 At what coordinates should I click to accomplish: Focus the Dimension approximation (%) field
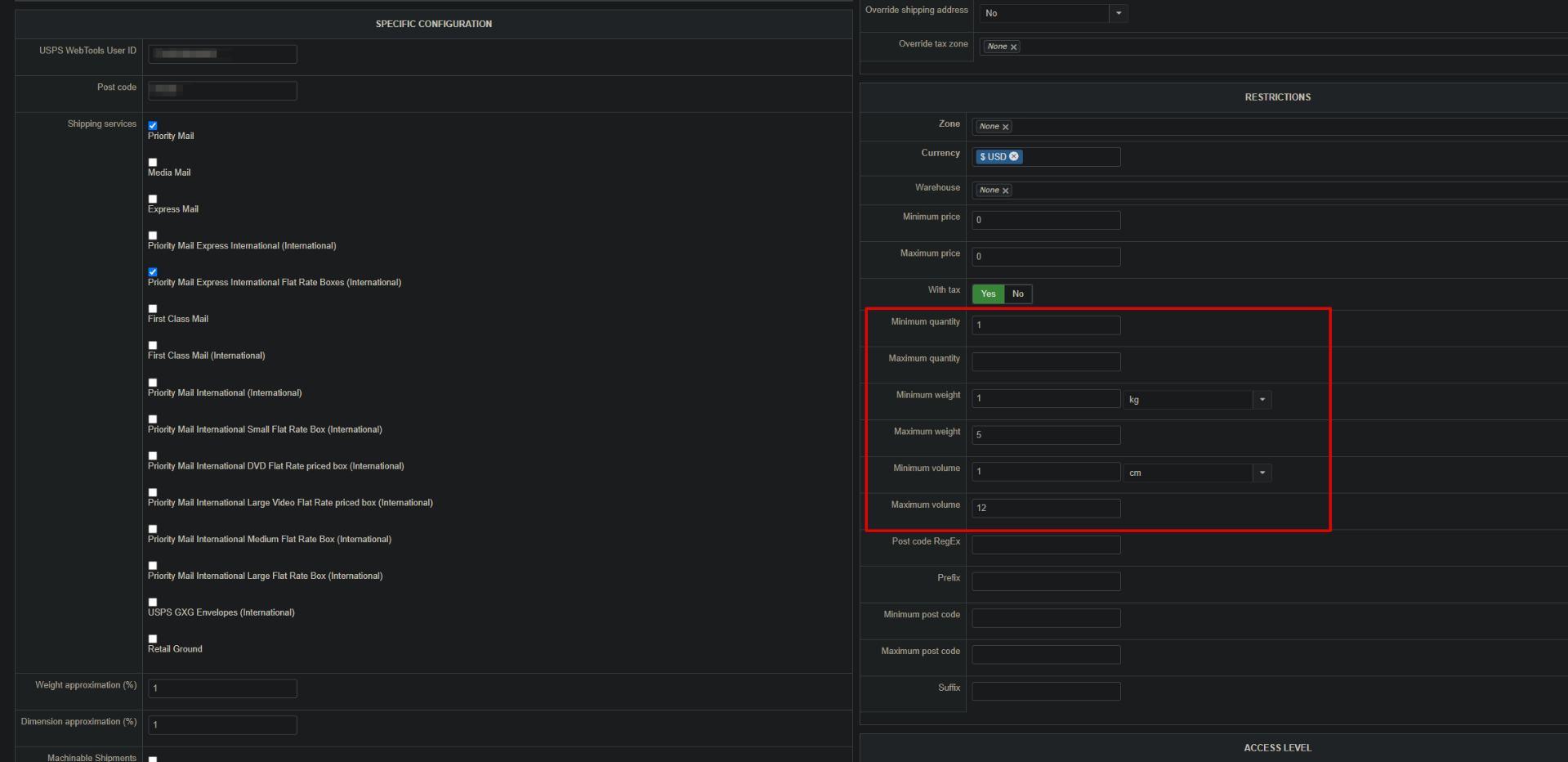pos(222,725)
